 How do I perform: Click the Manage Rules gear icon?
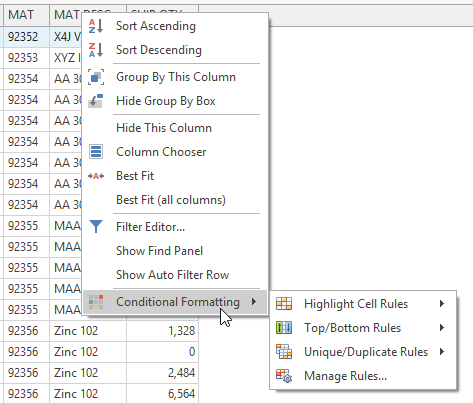click(x=284, y=376)
